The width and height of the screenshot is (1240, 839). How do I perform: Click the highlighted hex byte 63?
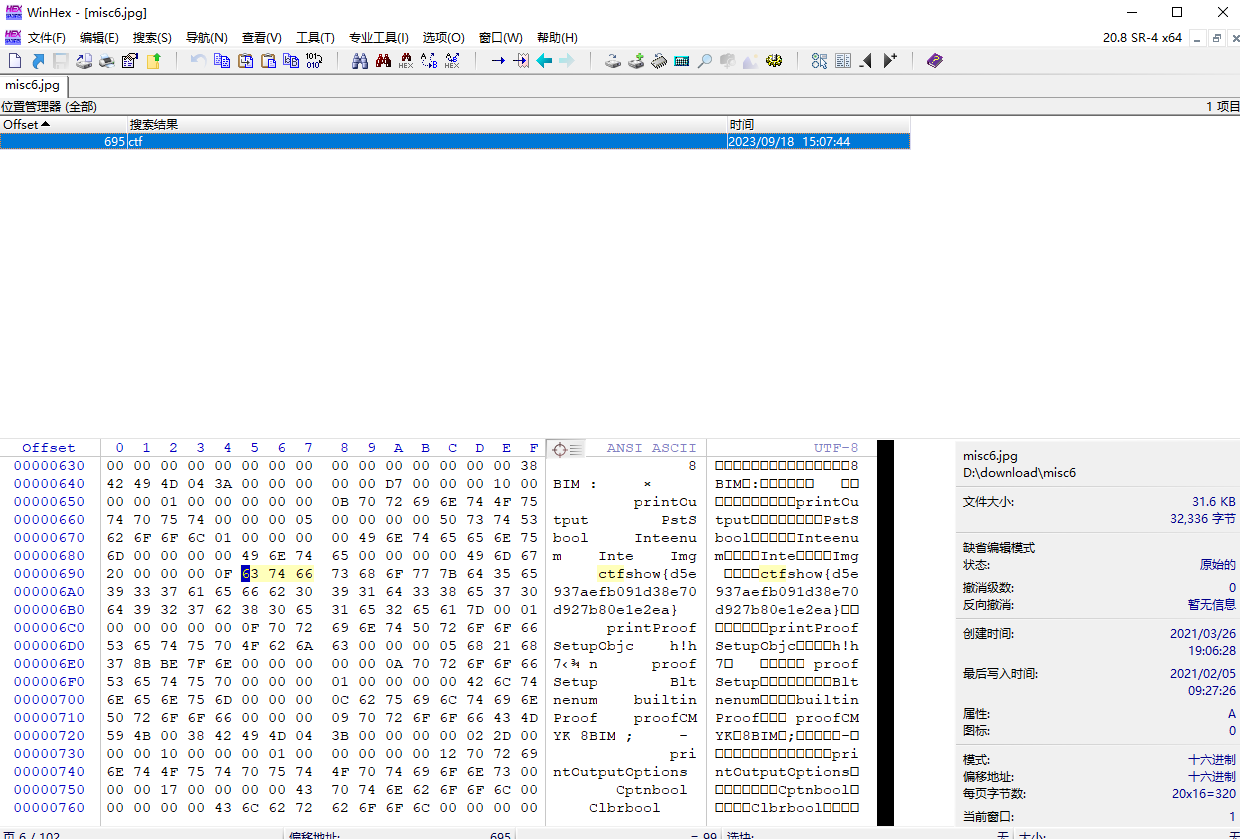pyautogui.click(x=250, y=574)
